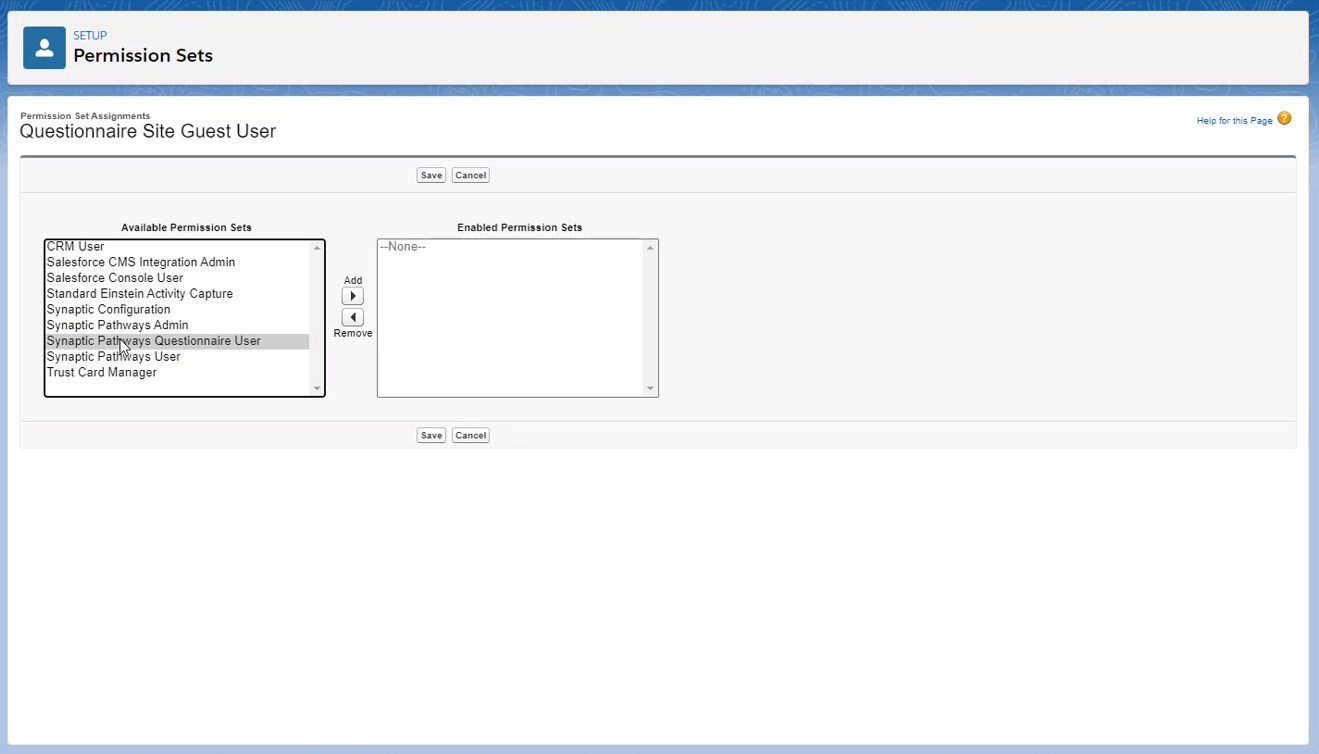The image size is (1319, 754).
Task: Select Trust Card Manager permission set
Action: 177,373
